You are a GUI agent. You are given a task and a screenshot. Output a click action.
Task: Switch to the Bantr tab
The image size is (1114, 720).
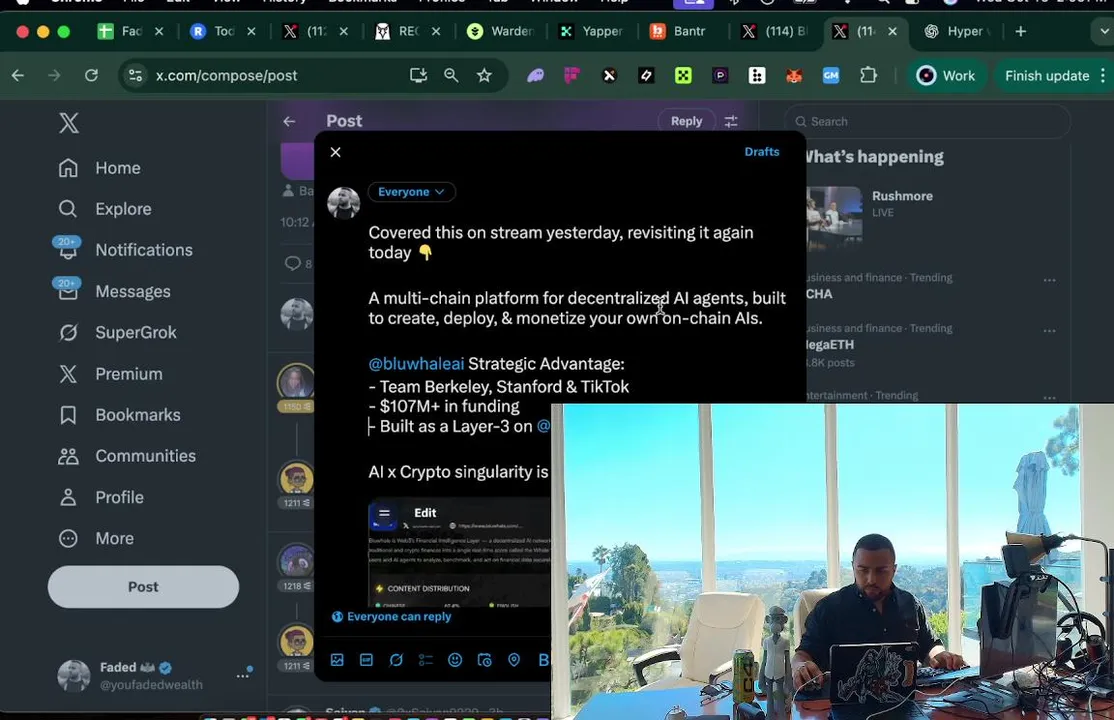pyautogui.click(x=679, y=31)
